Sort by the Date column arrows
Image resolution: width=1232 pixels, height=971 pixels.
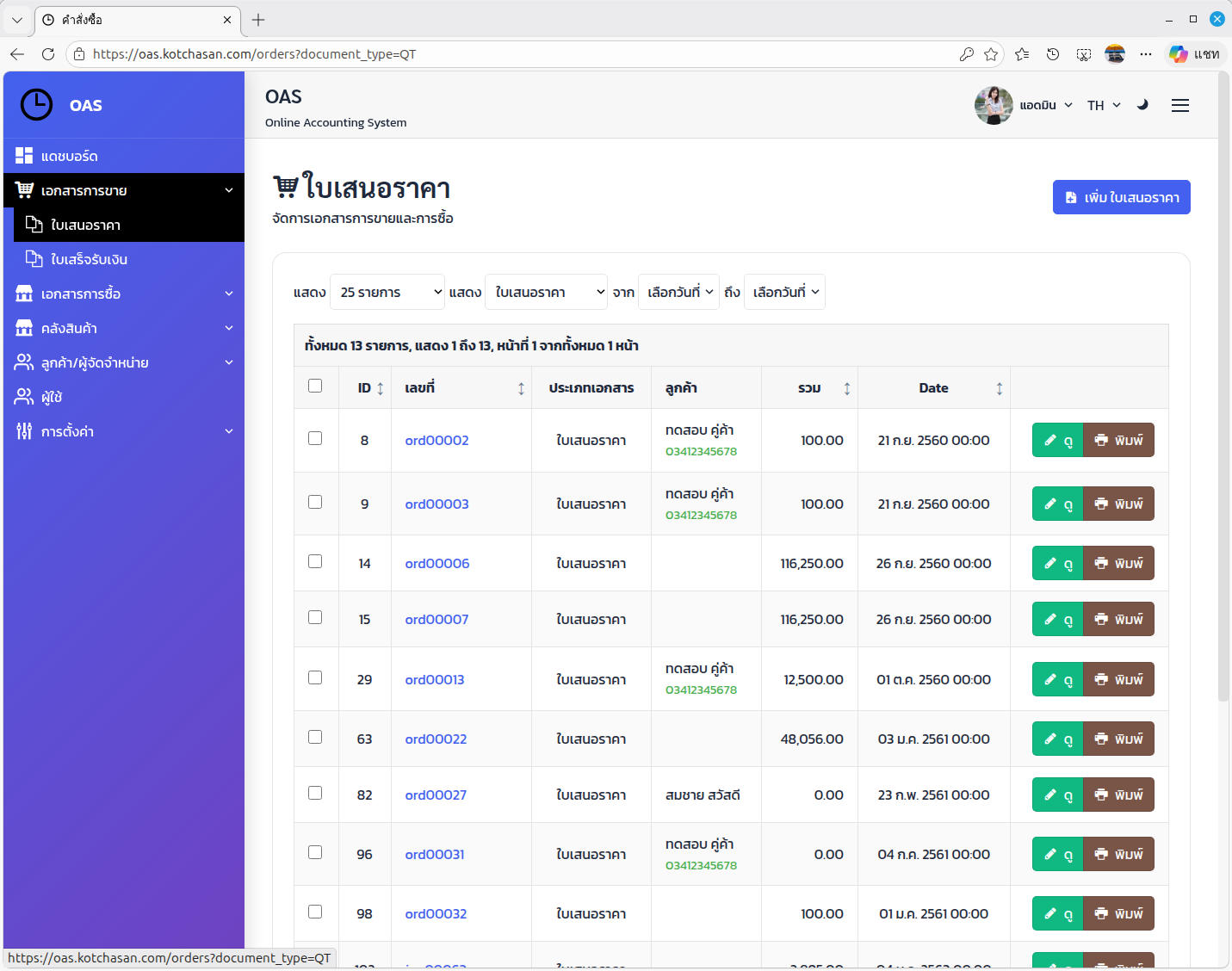[x=1000, y=389]
